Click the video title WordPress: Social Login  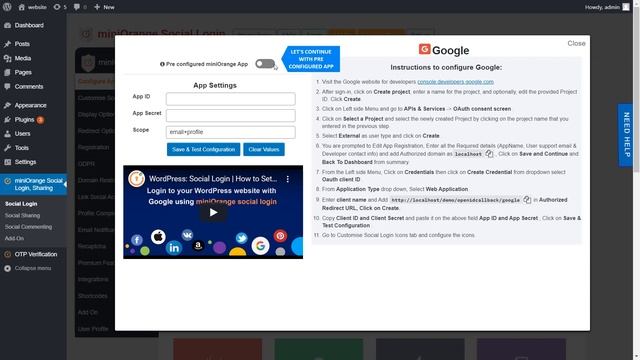213,179
